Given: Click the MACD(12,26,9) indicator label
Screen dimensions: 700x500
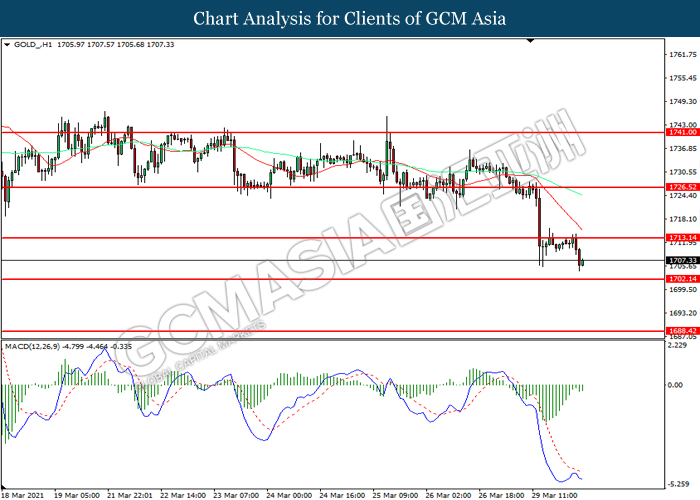Looking at the screenshot, I should pos(32,346).
